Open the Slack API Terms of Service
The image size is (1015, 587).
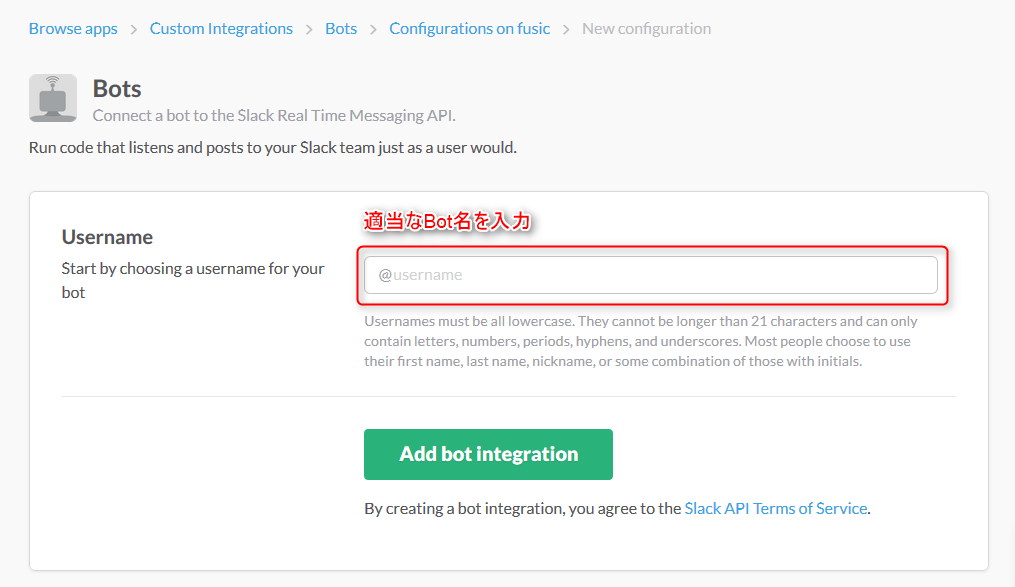pos(775,508)
